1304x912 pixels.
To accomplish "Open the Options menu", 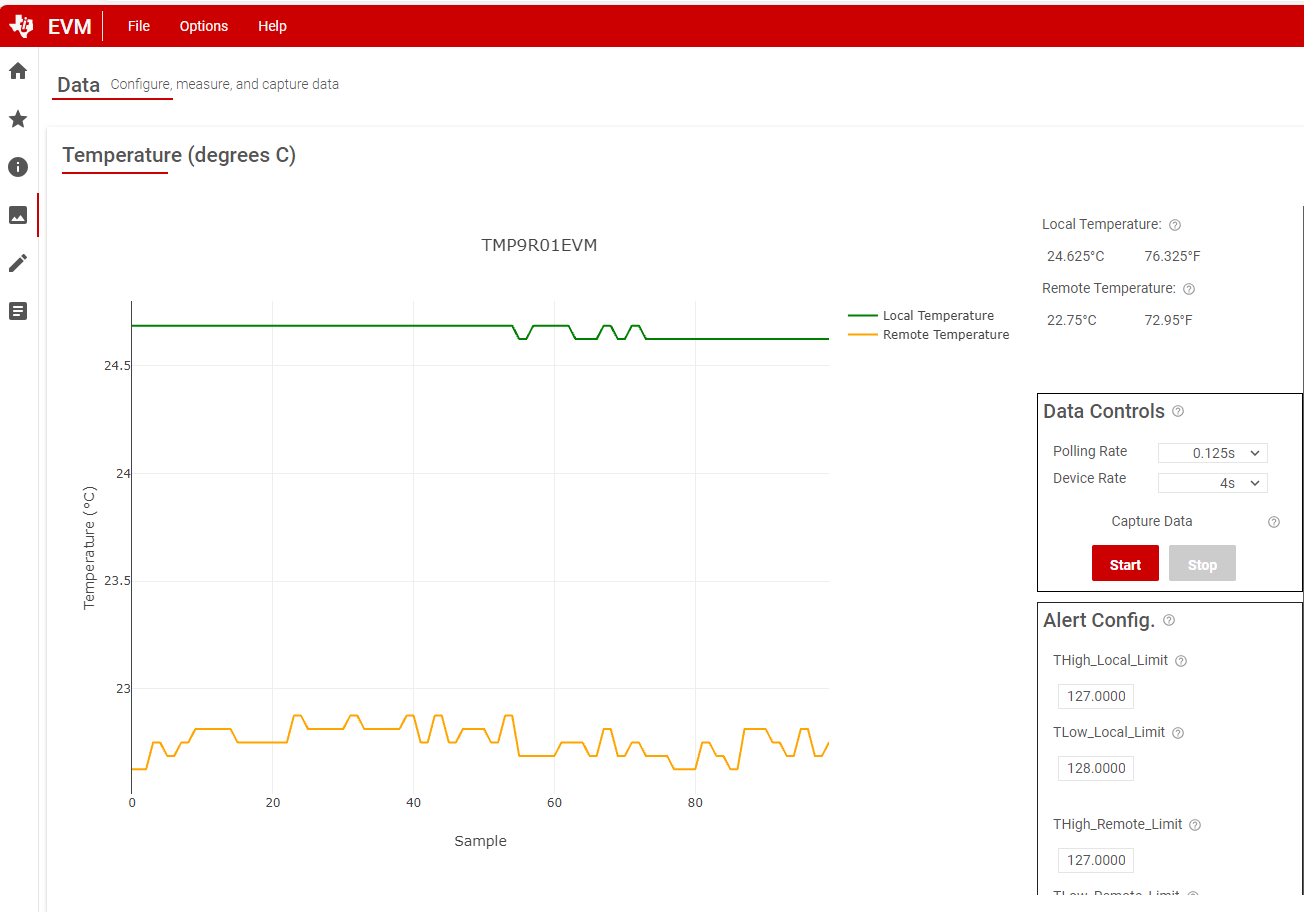I will pos(204,26).
